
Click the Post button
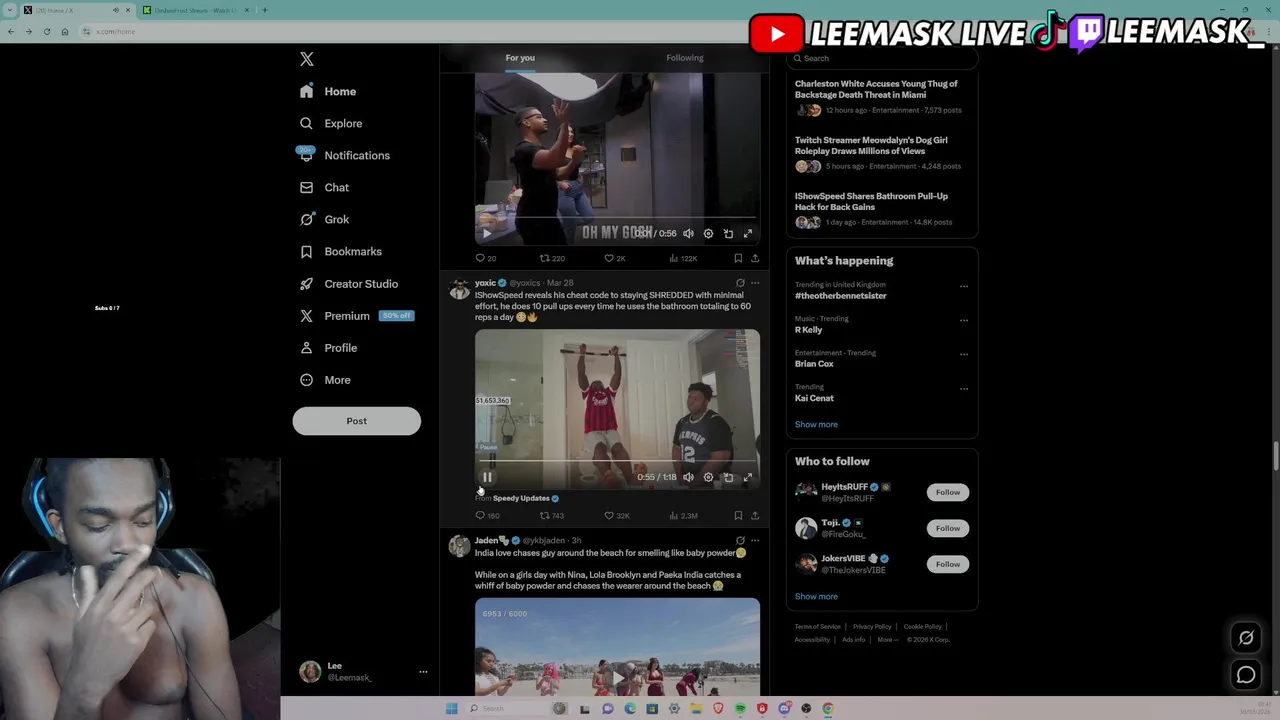(356, 421)
